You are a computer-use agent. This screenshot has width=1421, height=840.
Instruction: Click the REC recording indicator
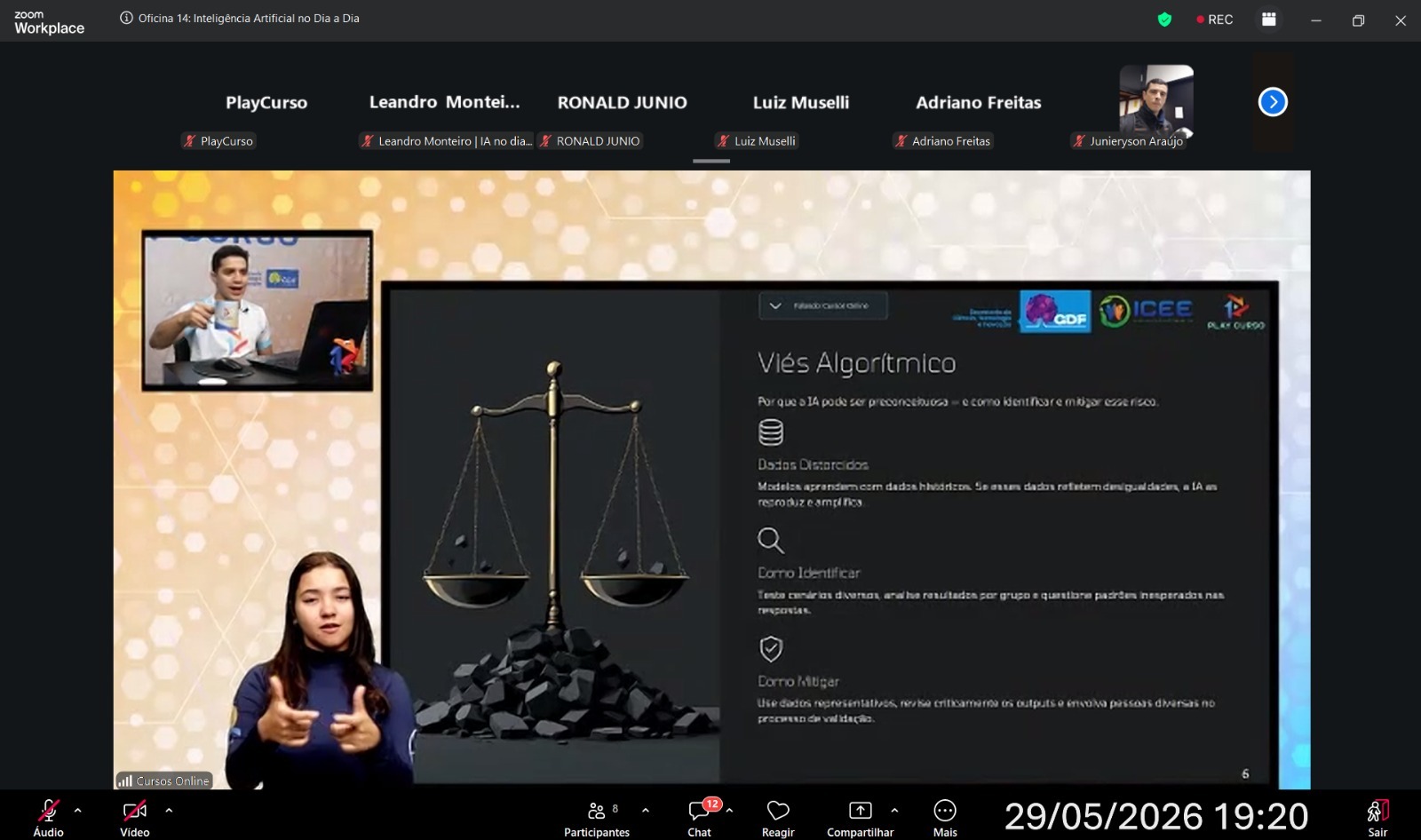click(1214, 20)
